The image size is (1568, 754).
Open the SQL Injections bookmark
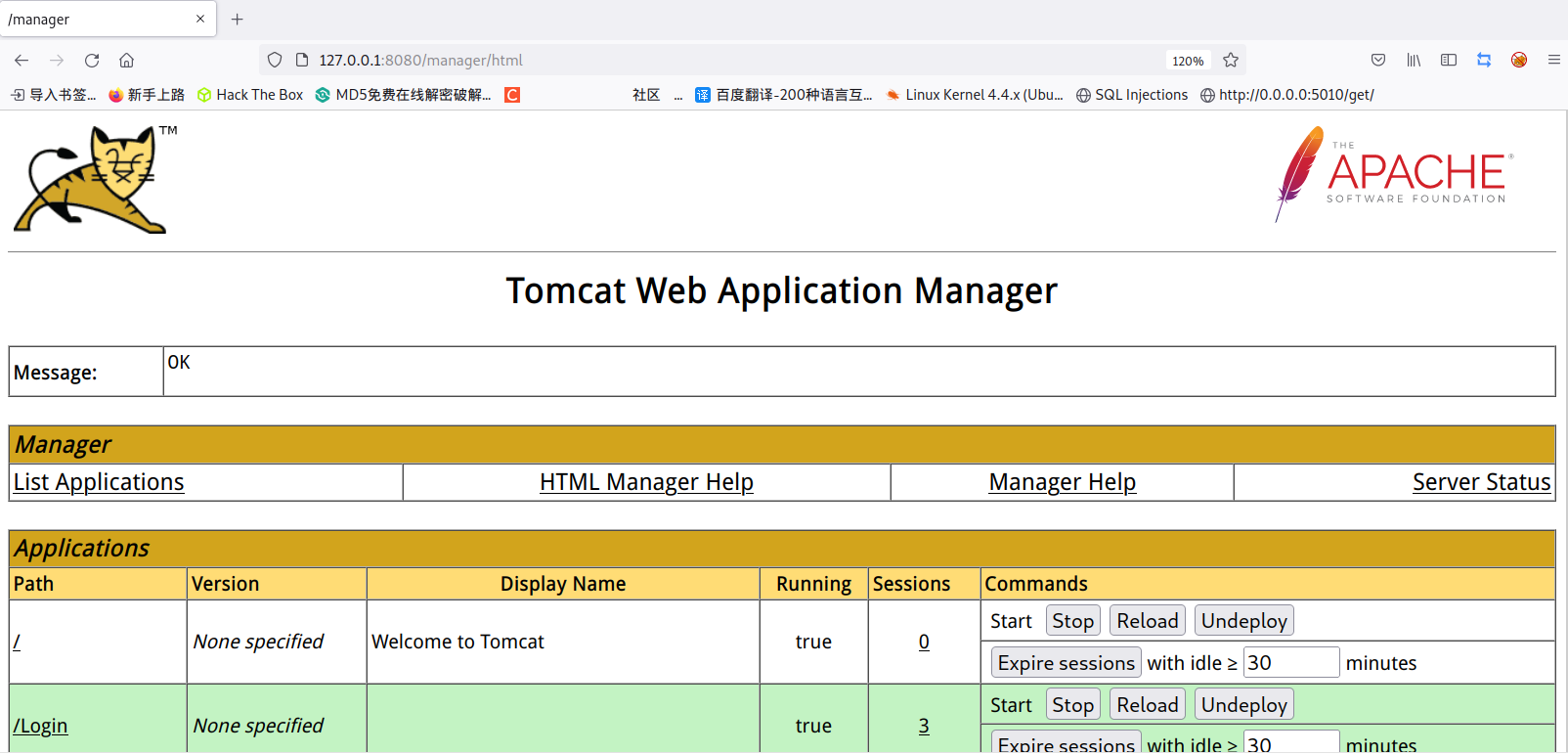(x=1132, y=95)
